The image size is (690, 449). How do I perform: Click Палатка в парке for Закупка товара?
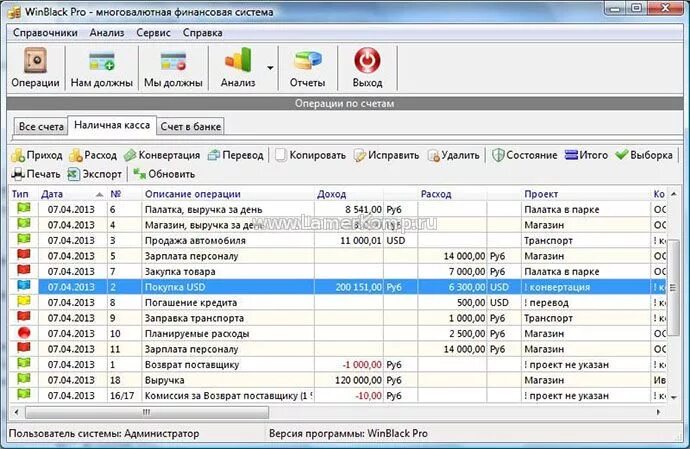coord(562,272)
